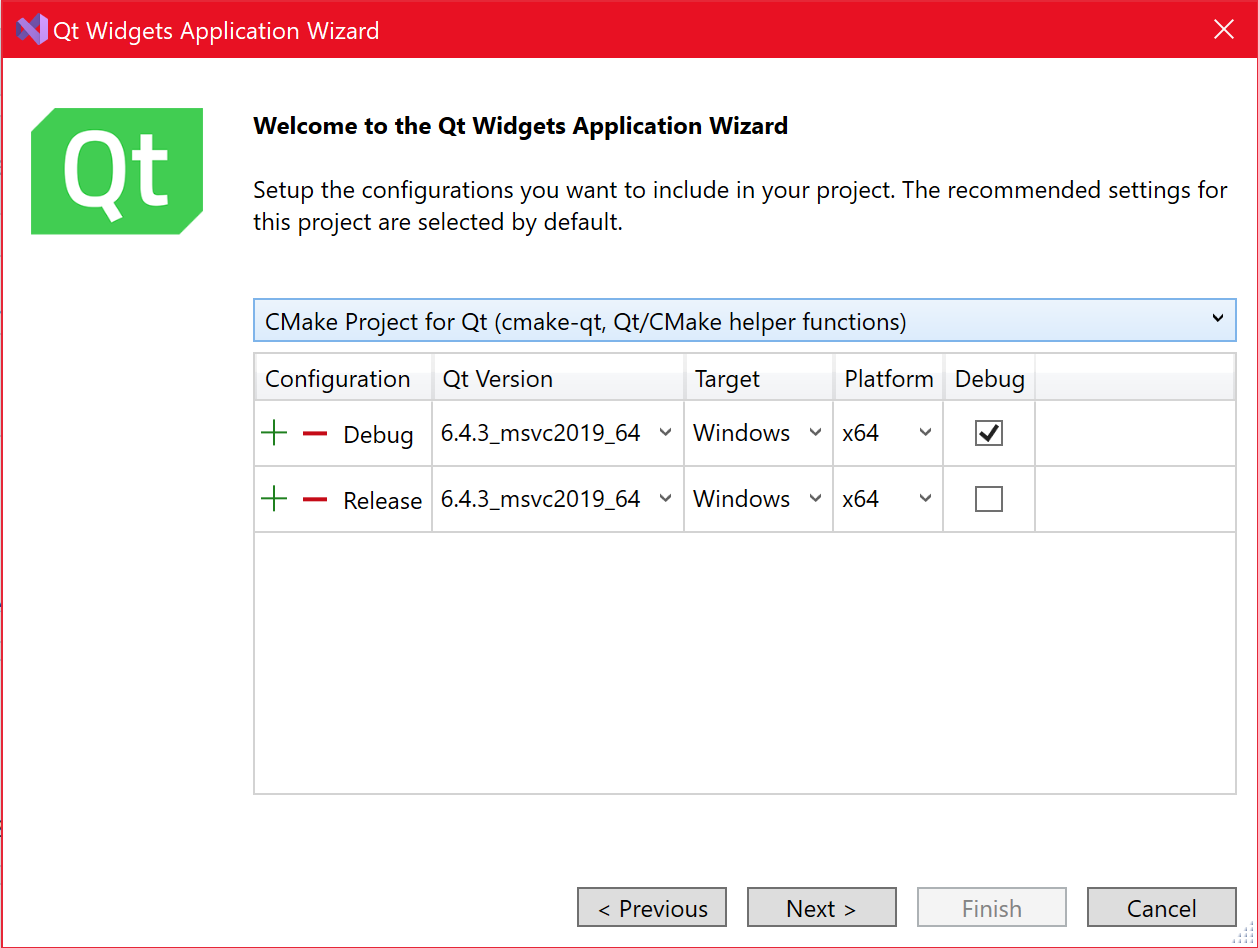This screenshot has height=948, width=1258.
Task: Click the Next button to proceed
Action: pyautogui.click(x=821, y=908)
